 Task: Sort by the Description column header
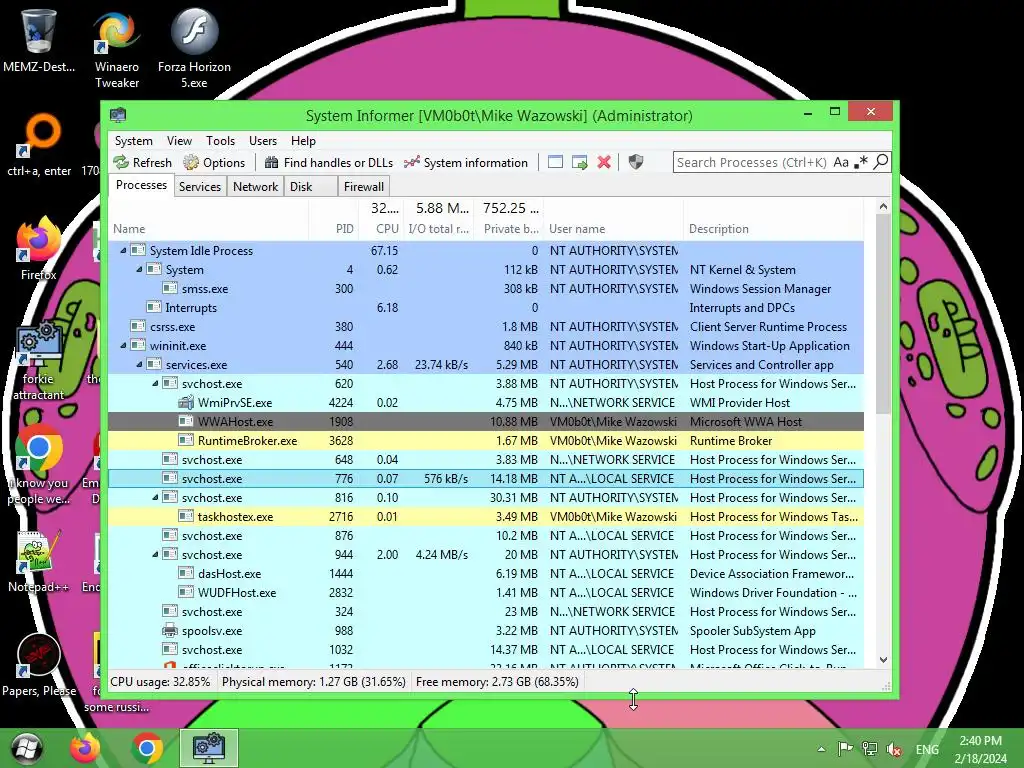[774, 229]
